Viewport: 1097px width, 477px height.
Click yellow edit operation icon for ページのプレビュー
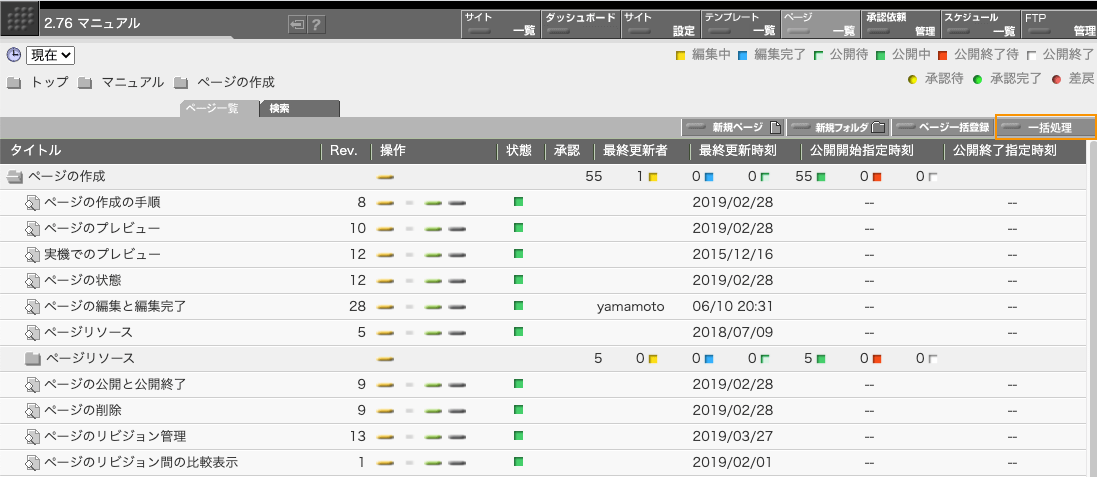point(385,229)
